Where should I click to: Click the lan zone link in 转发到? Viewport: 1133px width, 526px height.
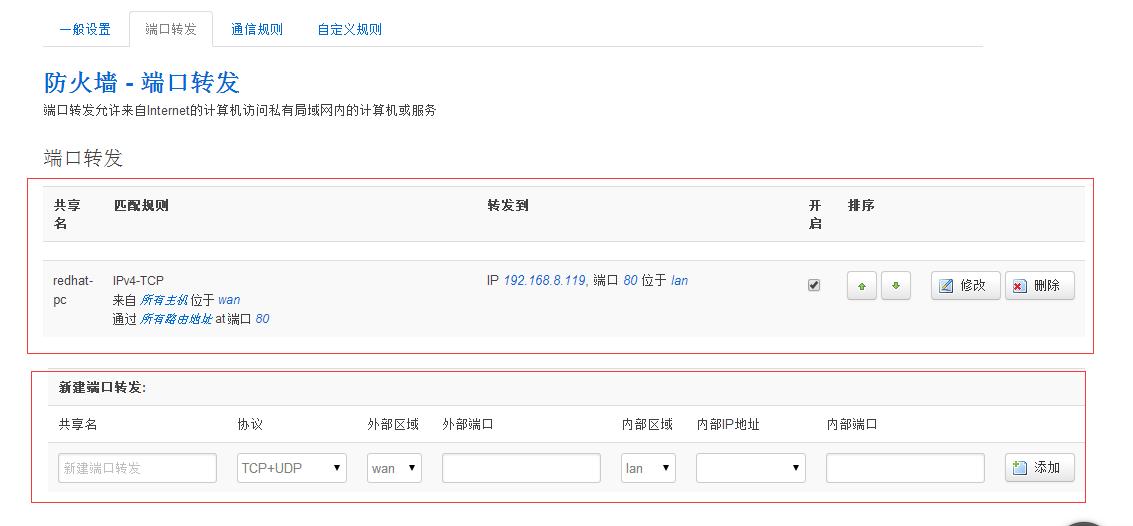tap(679, 280)
